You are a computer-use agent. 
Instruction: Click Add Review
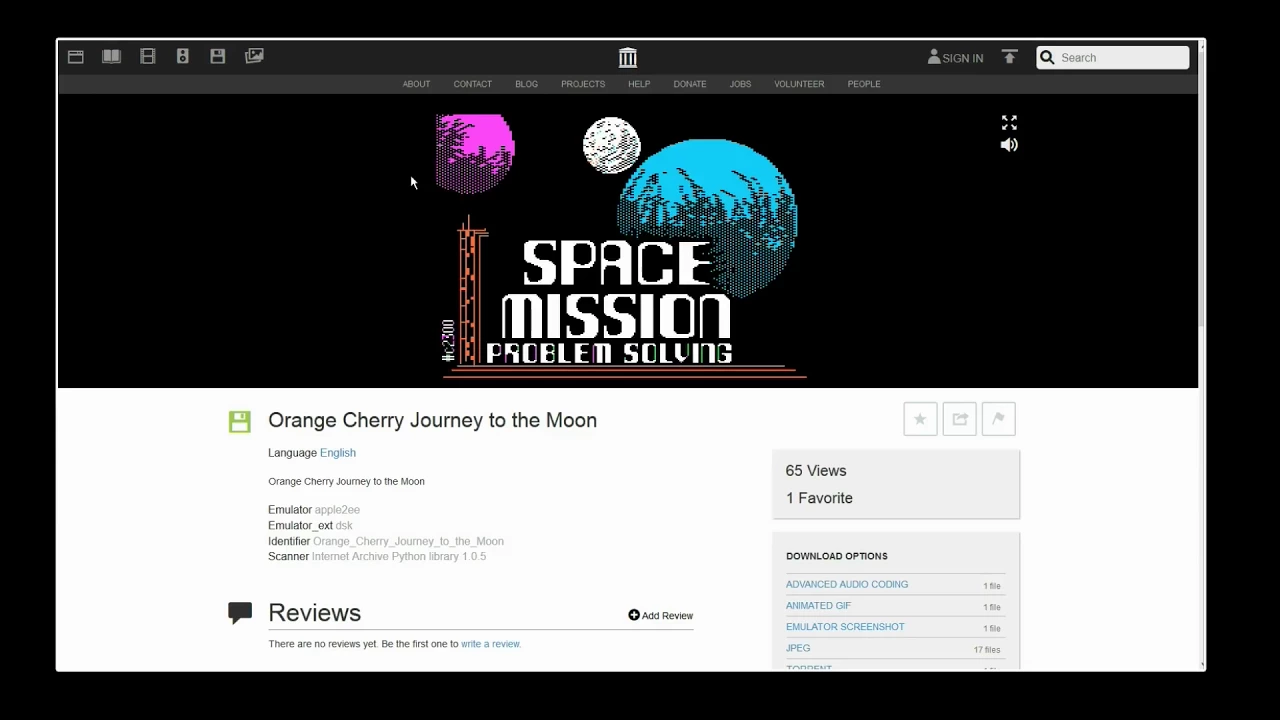[661, 616]
